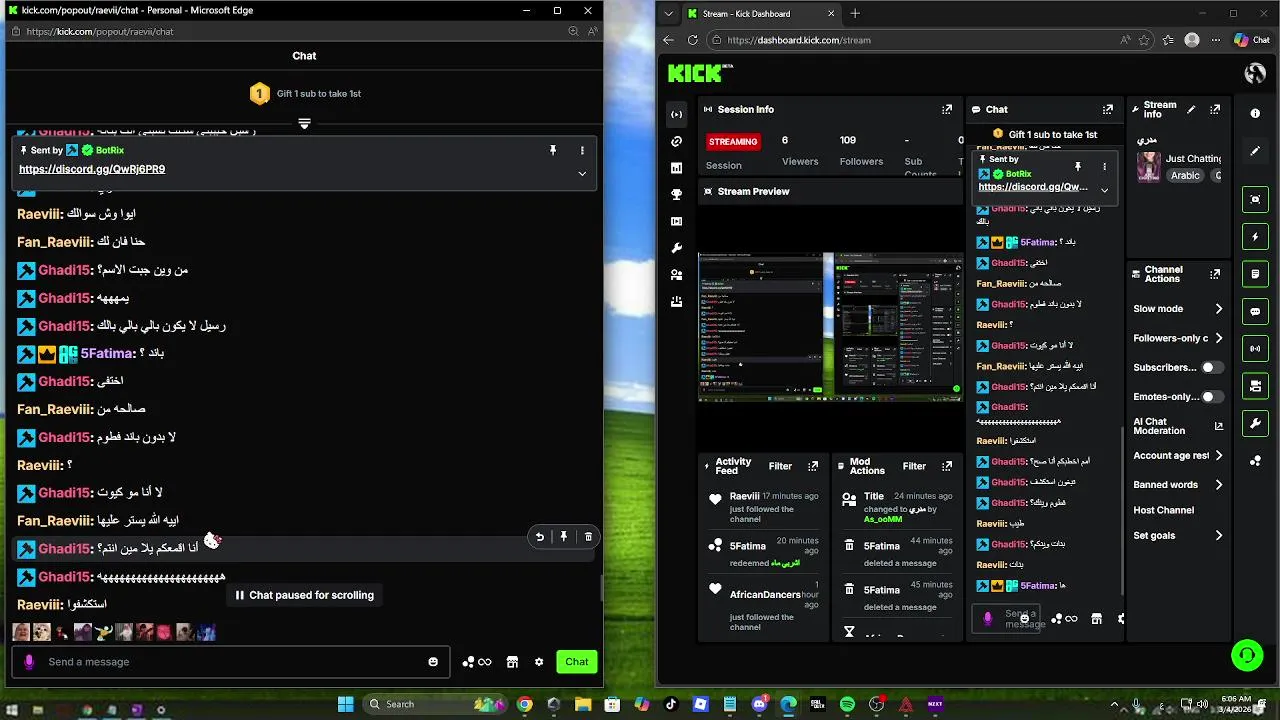Image resolution: width=1280 pixels, height=720 pixels.
Task: Click As_ooMM username in Mod Actions
Action: [x=883, y=519]
